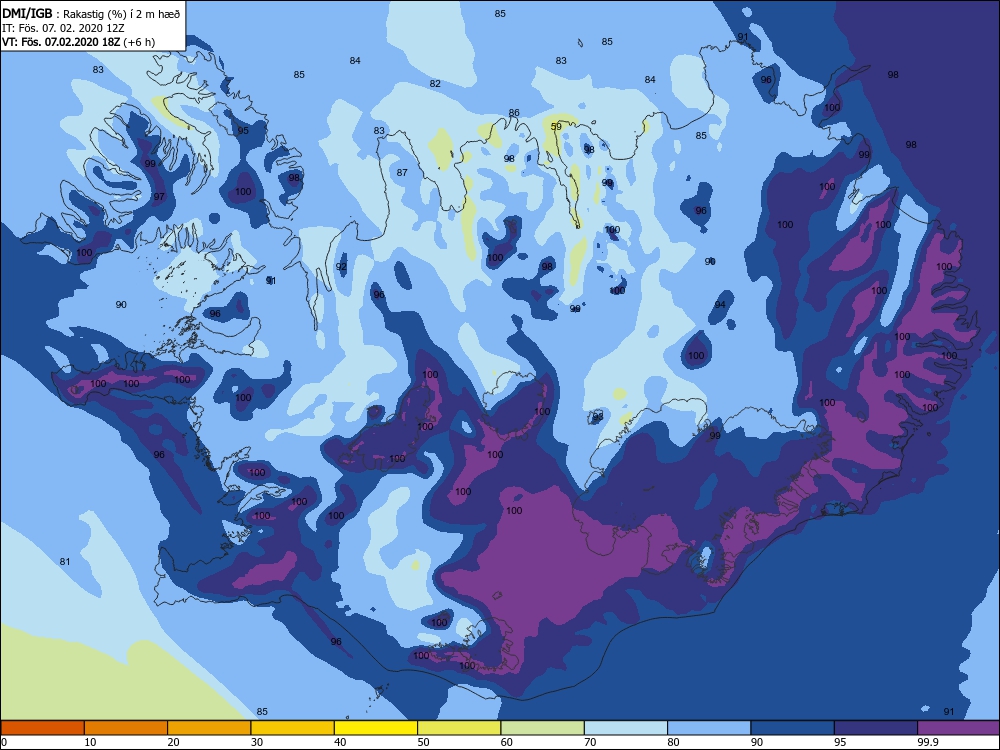Screen dimensions: 1000x750
Task: Click the '70' legend scale label
Action: pyautogui.click(x=591, y=742)
